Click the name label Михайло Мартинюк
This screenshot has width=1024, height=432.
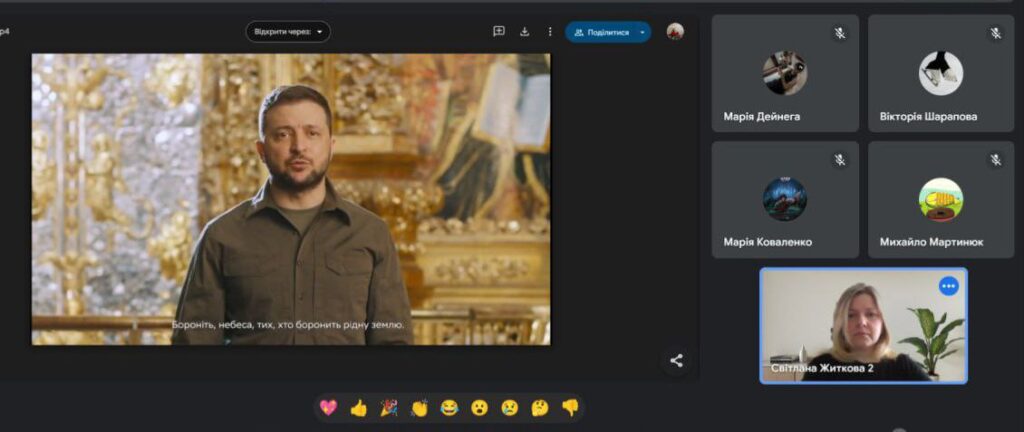click(x=931, y=242)
